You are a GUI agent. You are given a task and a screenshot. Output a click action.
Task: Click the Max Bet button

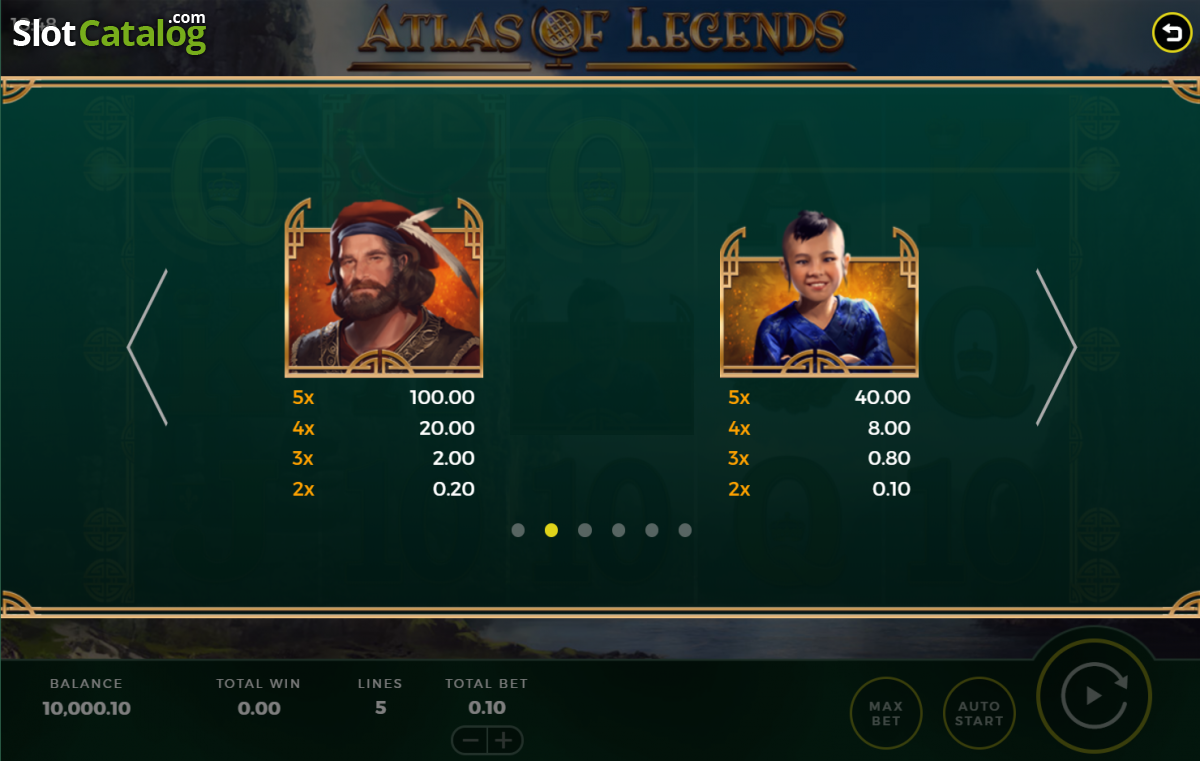tap(885, 713)
